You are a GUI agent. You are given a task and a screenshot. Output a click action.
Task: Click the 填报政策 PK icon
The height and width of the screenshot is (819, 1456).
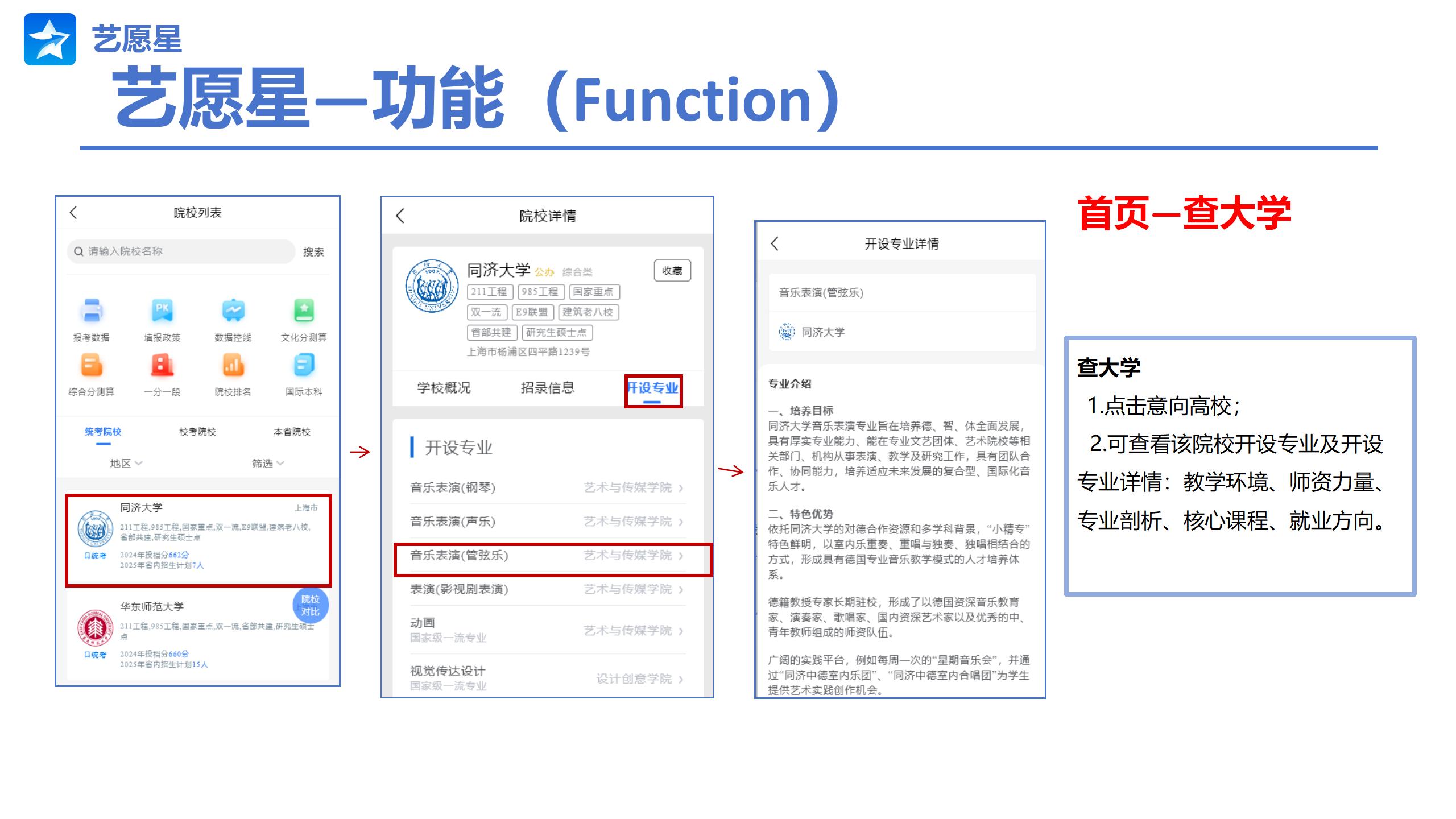[x=162, y=311]
